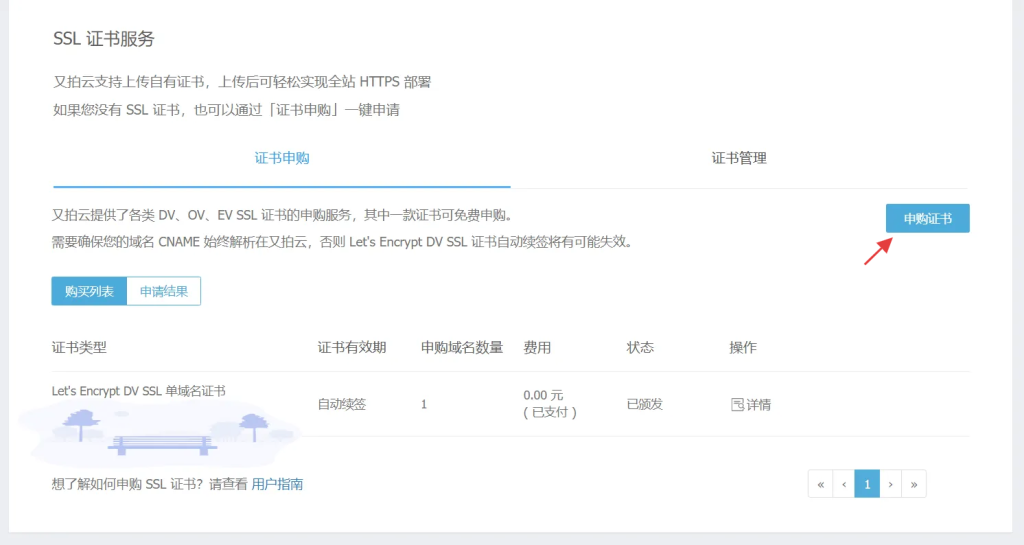
Task: Click the 证书类型 column header
Action: [79, 347]
